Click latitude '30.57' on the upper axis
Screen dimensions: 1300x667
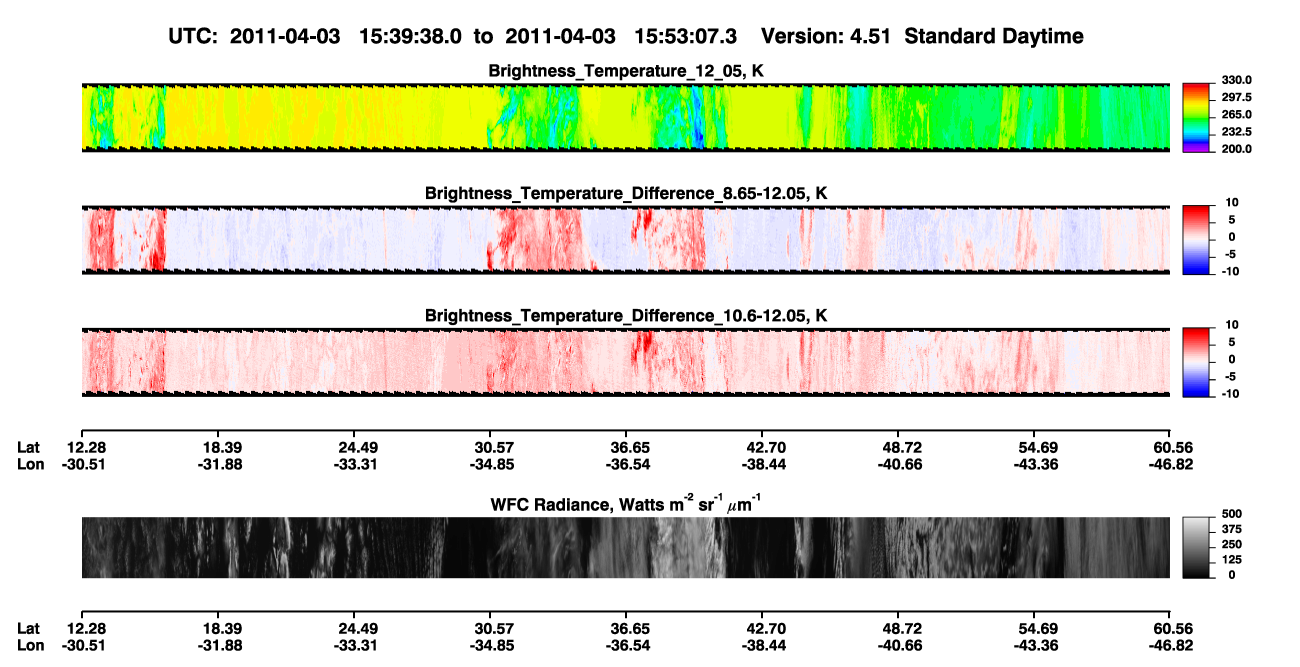click(x=495, y=448)
